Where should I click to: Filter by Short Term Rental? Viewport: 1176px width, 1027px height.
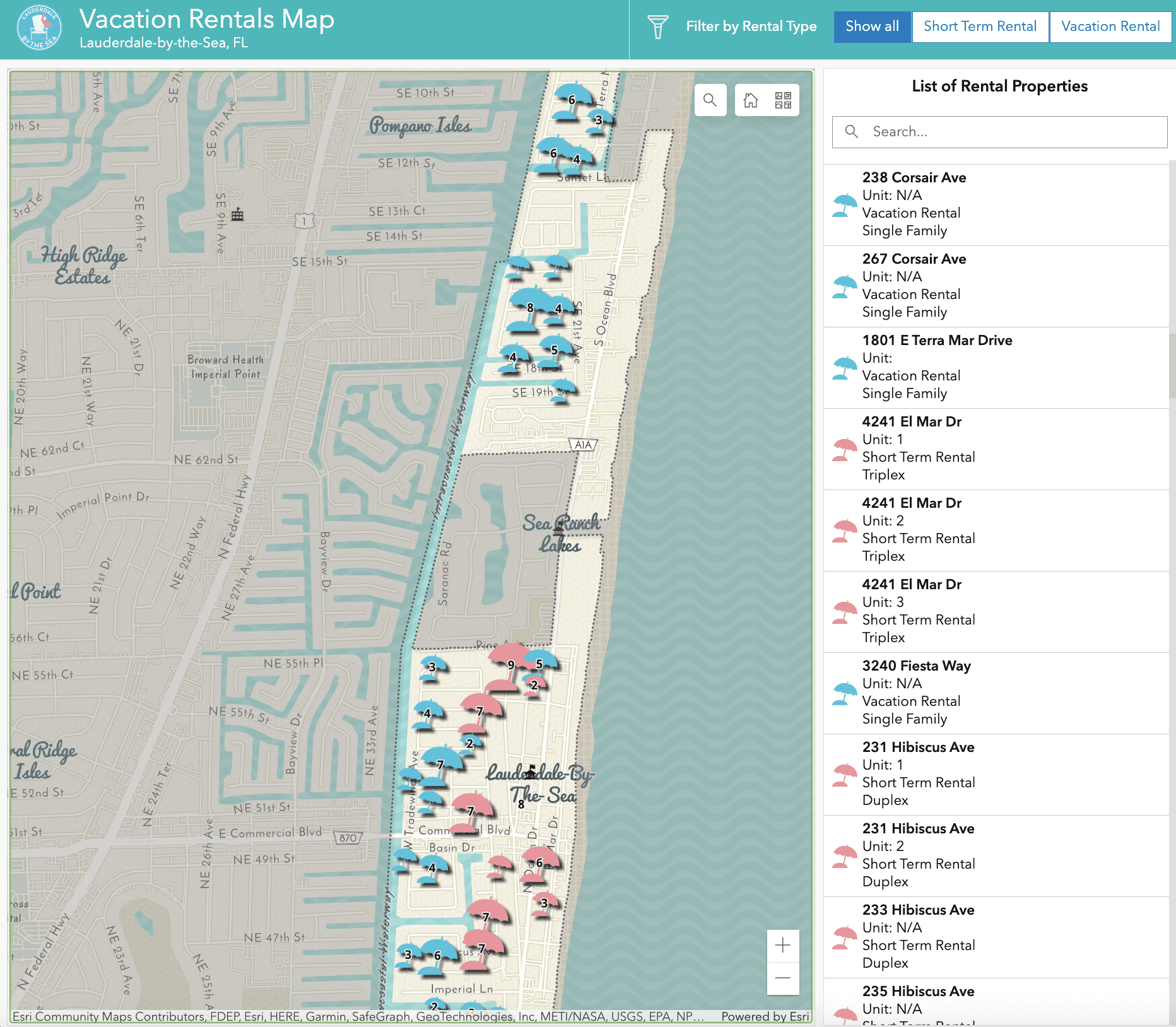pos(980,27)
